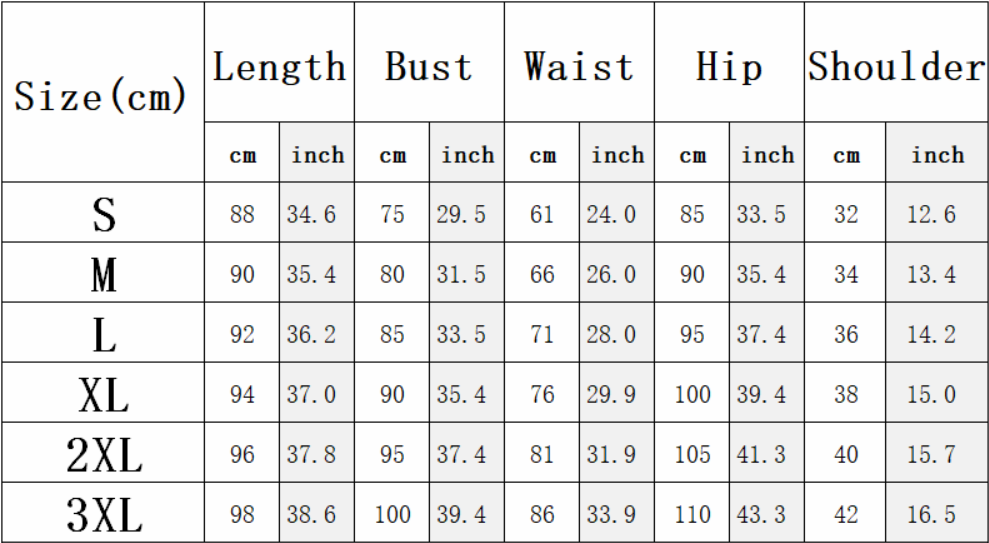Click the S size row label
Screen dimensions: 989x543
point(103,213)
